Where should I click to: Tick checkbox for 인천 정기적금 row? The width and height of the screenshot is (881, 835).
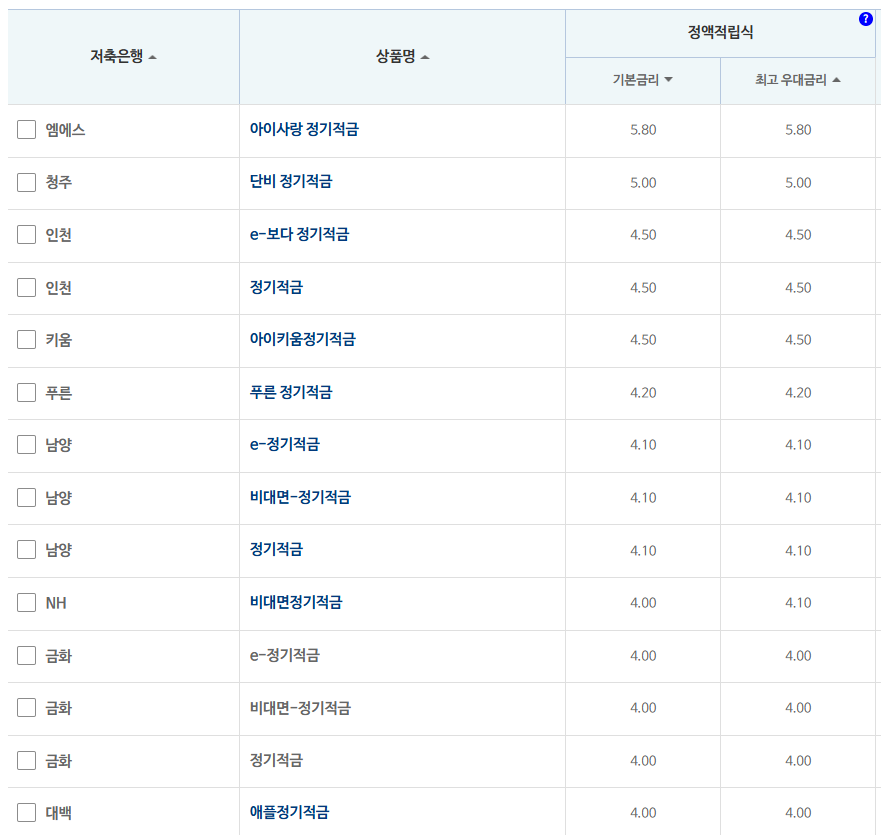coord(26,287)
